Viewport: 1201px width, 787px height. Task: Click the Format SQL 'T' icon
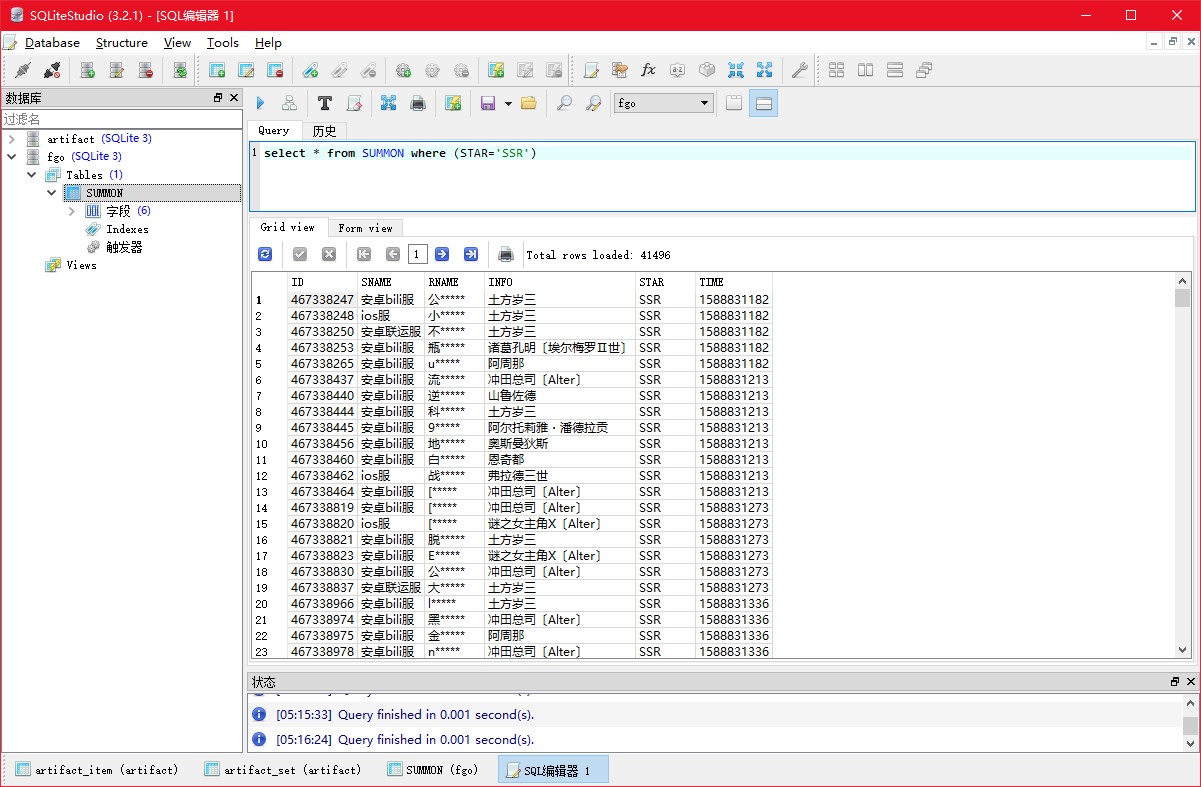324,103
